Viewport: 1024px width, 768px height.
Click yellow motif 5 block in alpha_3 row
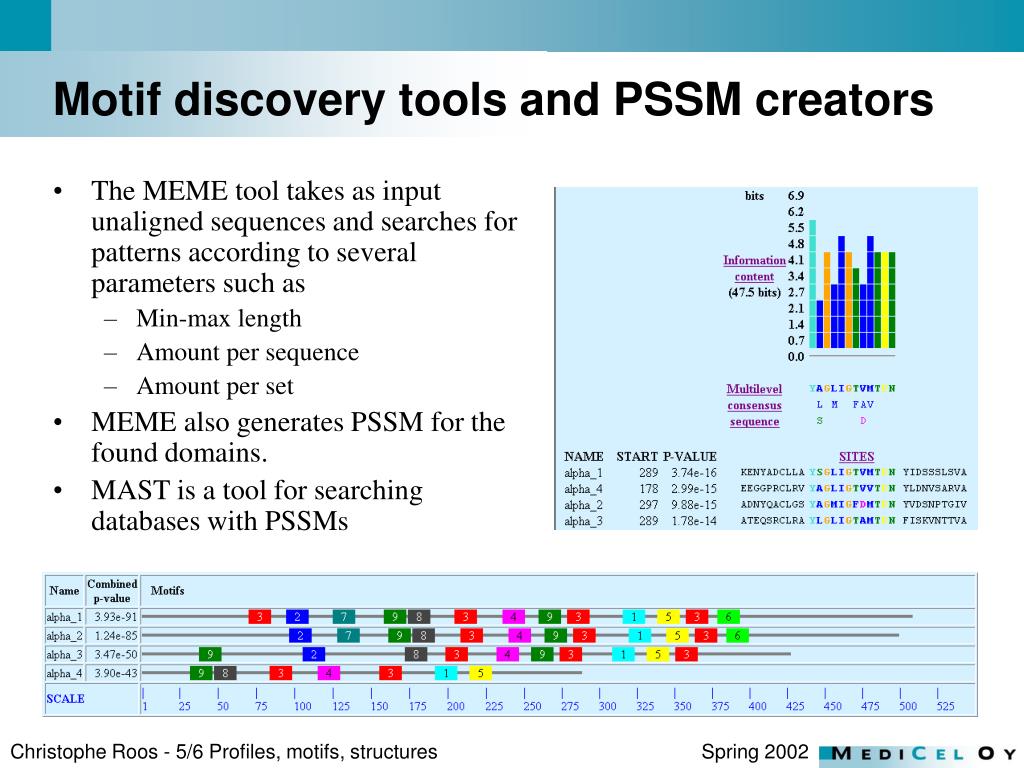[658, 654]
